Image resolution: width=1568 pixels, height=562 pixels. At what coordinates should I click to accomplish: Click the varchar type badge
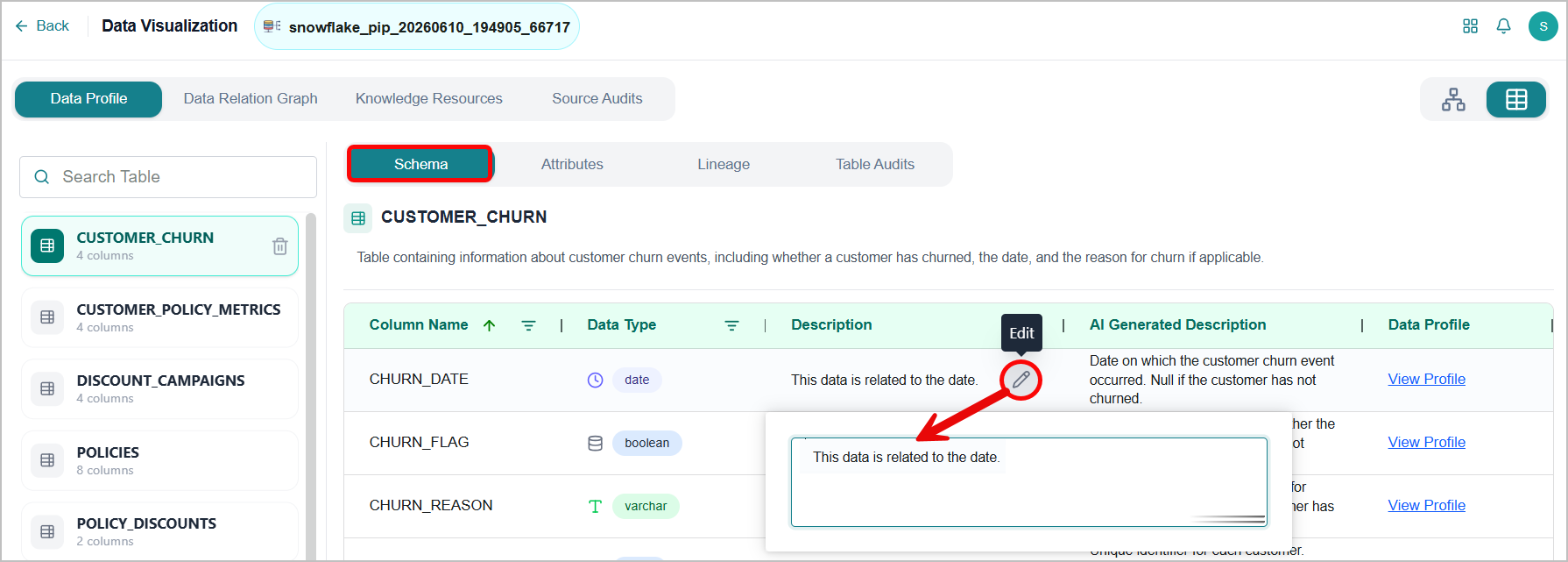(646, 506)
